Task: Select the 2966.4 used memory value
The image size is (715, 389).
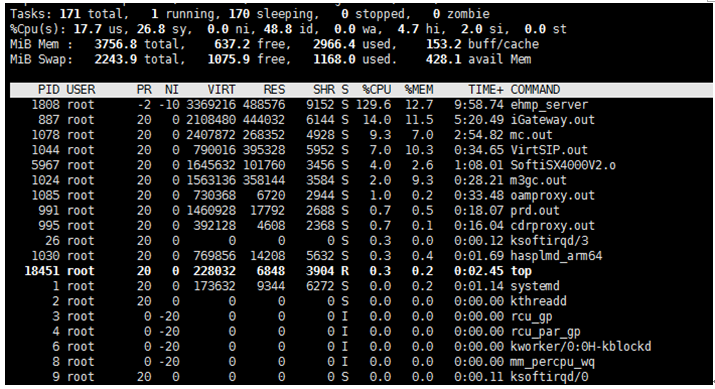Action: click(x=334, y=44)
